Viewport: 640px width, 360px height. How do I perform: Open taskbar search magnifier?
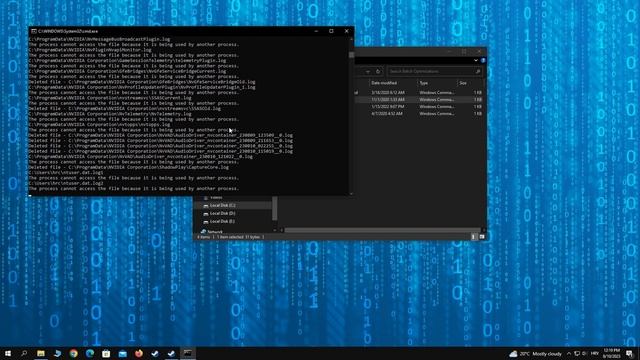point(24,353)
